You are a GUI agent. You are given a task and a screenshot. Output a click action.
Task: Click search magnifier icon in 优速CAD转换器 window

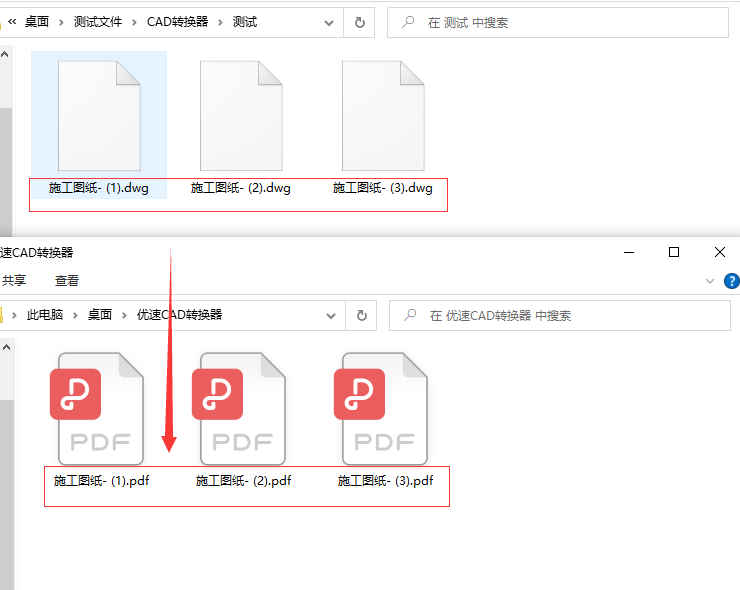(410, 315)
